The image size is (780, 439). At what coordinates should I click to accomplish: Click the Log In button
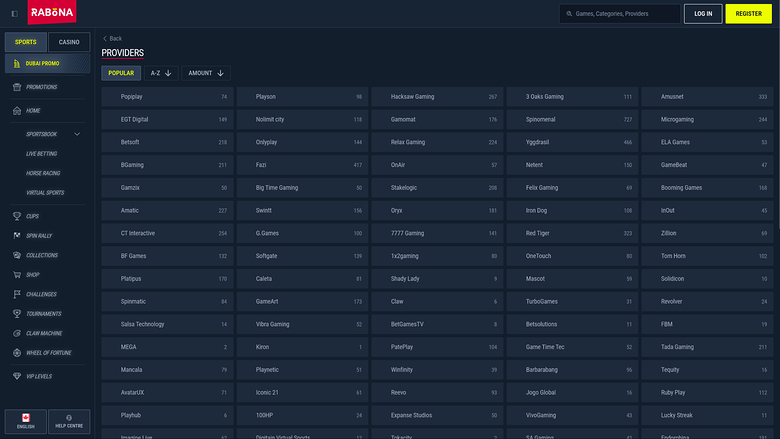click(702, 14)
